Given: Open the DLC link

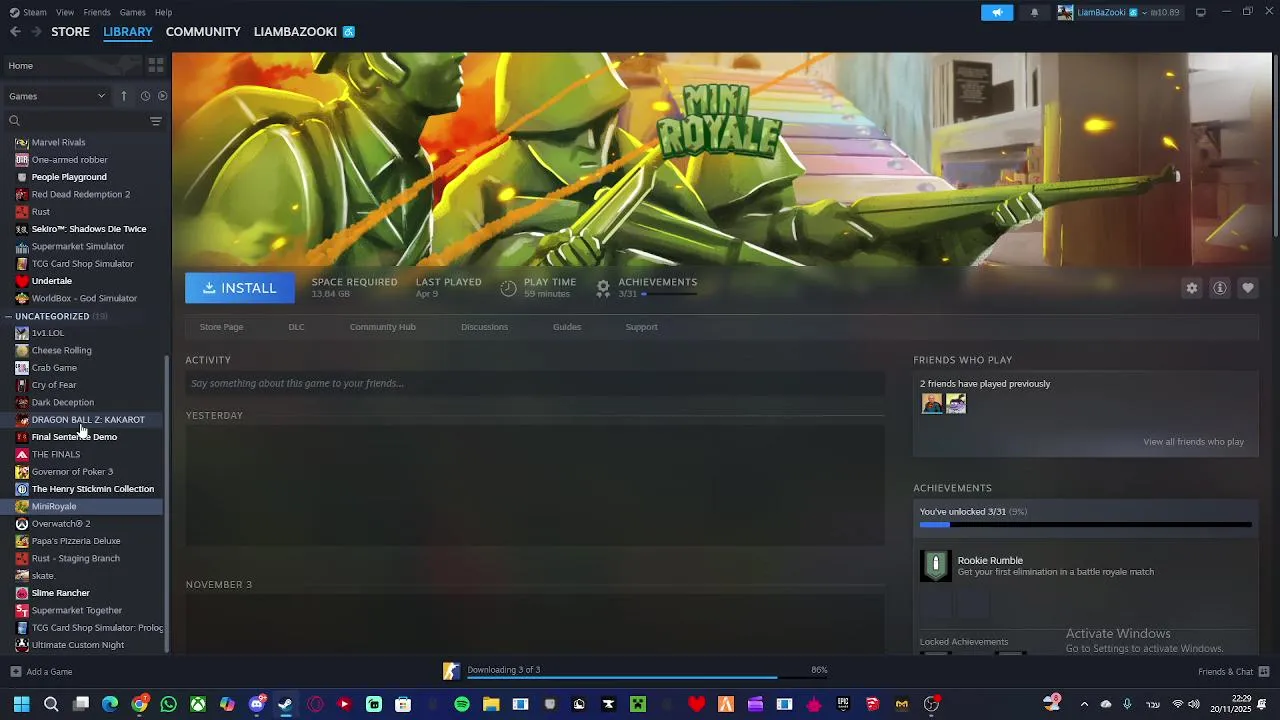Looking at the screenshot, I should pos(296,327).
